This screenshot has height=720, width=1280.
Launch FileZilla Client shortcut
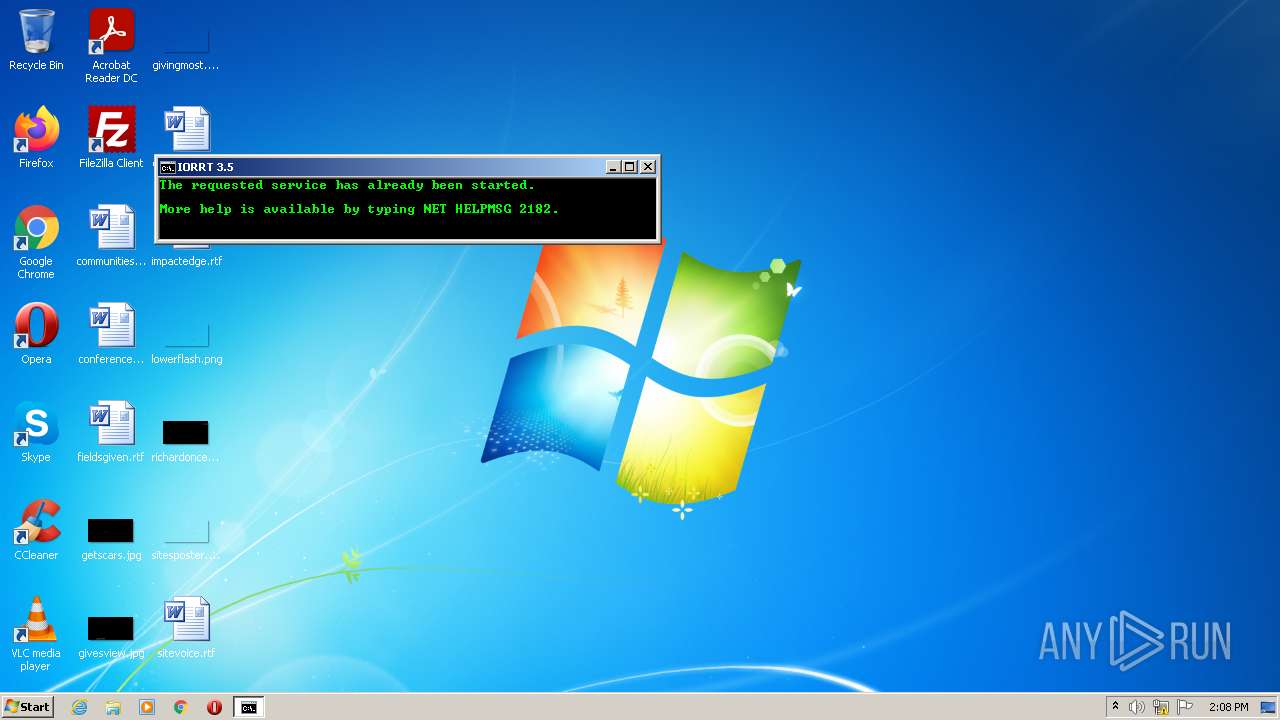coord(111,138)
